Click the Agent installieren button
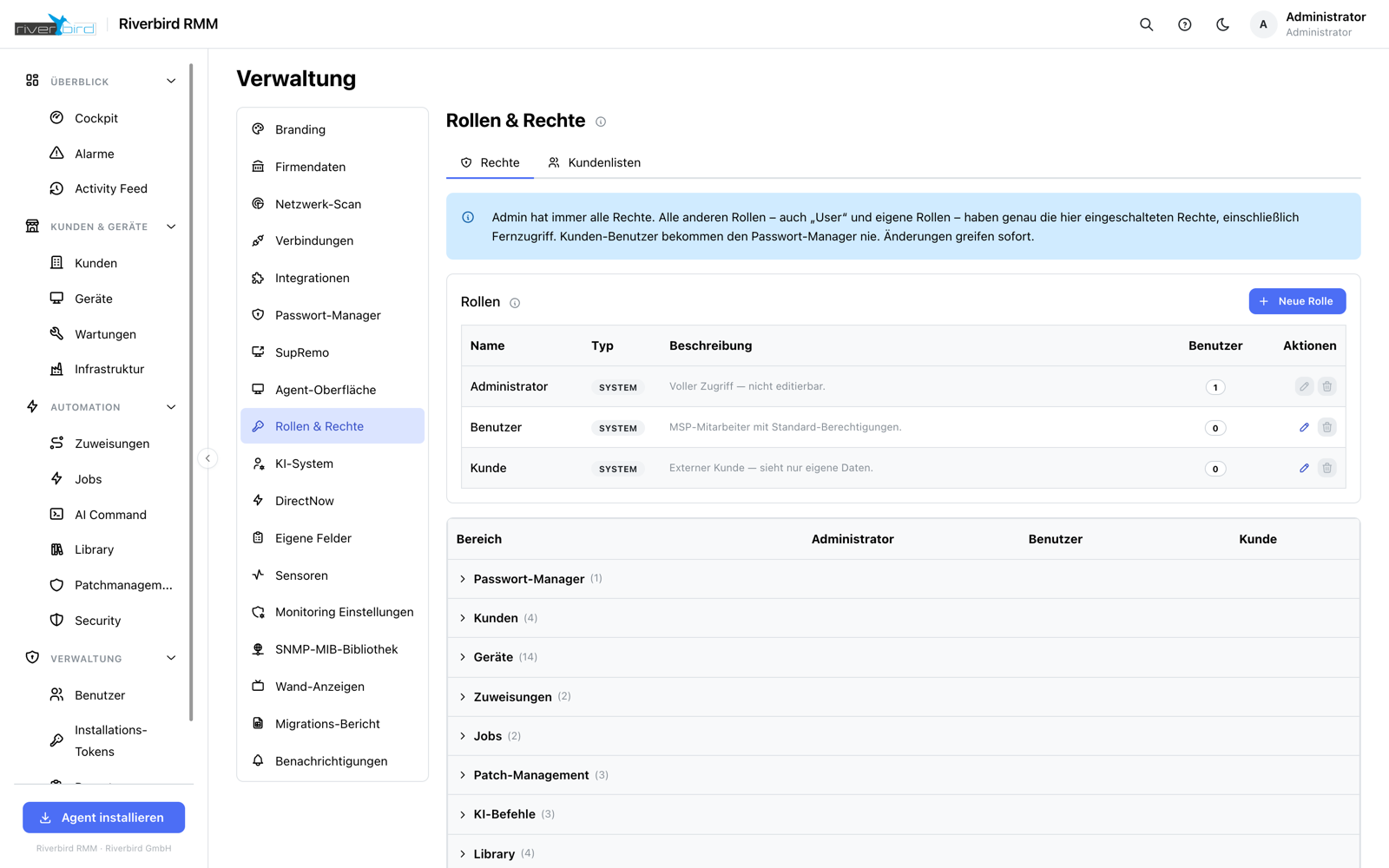Viewport: 1389px width, 868px height. [103, 818]
